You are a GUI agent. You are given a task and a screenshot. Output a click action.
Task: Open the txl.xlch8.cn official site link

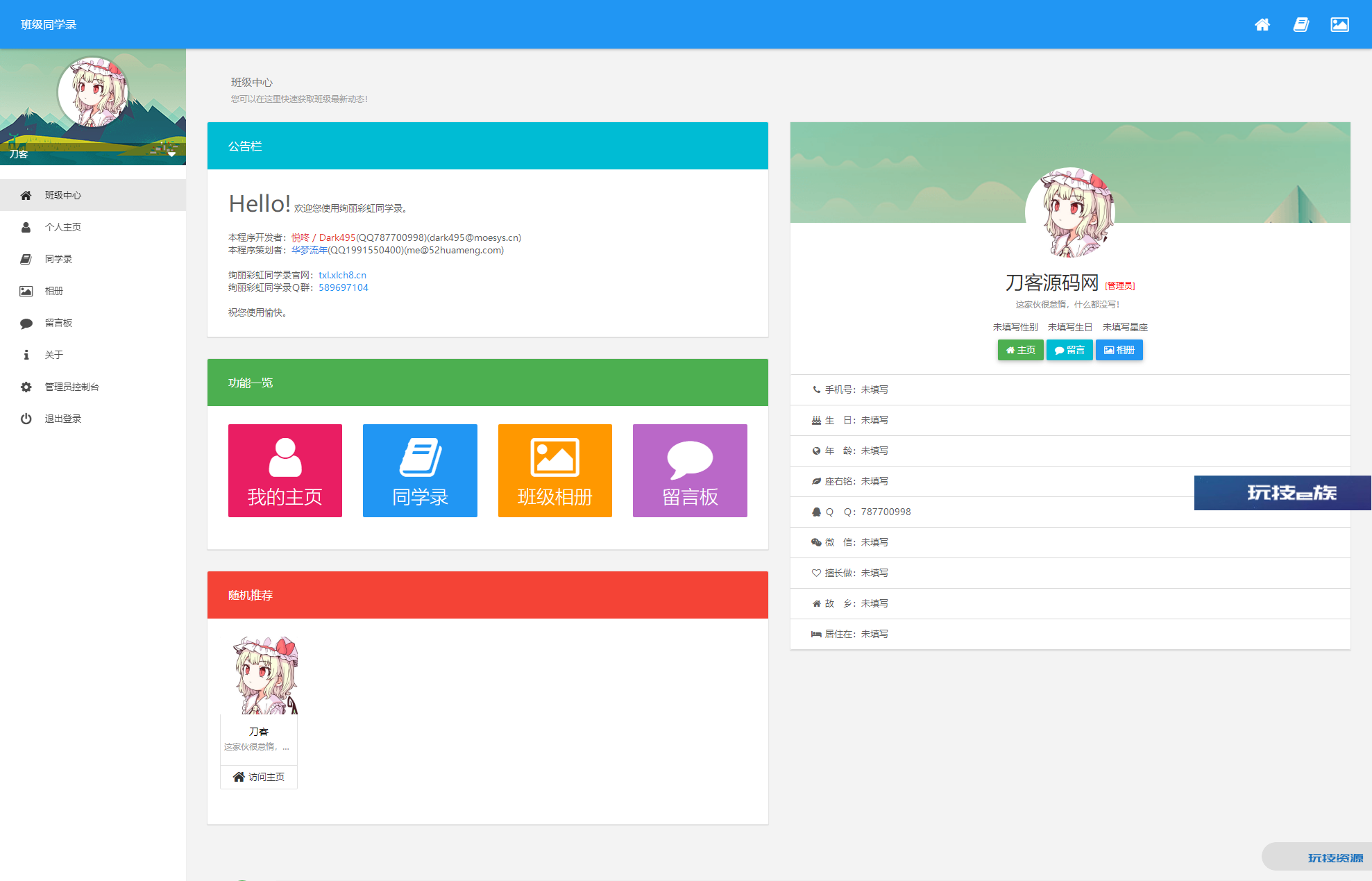tap(342, 275)
